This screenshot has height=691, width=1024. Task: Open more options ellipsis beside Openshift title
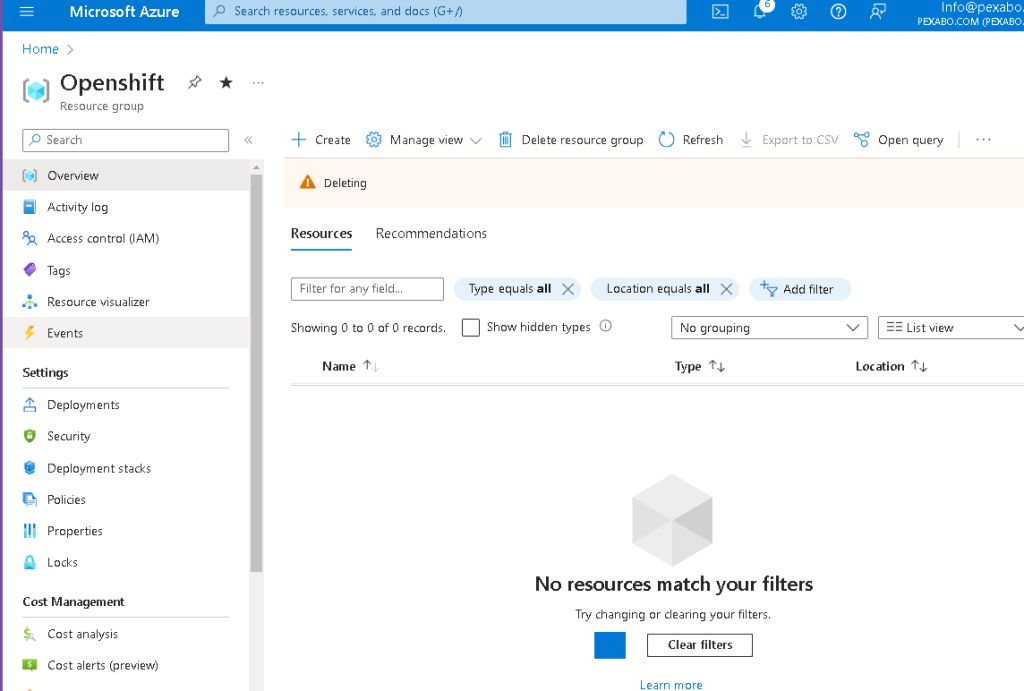click(x=258, y=83)
